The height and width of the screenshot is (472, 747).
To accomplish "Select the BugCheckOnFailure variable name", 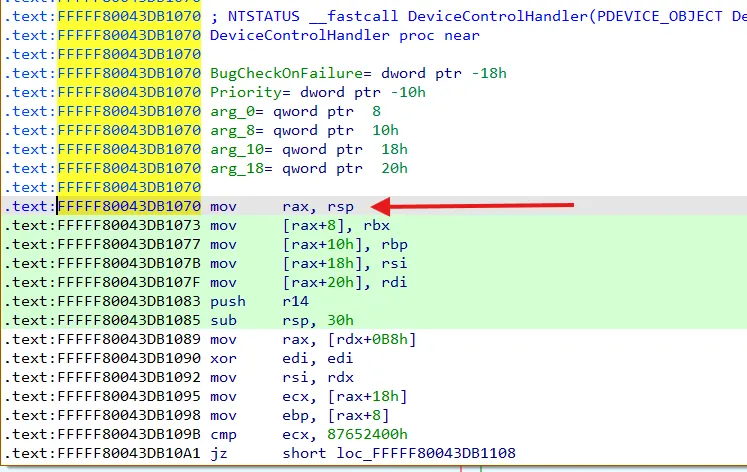I will pos(286,73).
